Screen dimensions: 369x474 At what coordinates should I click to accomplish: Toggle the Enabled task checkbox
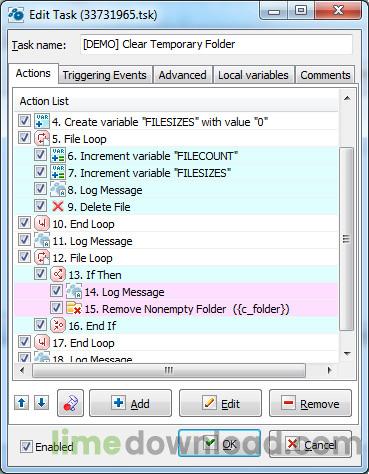click(x=26, y=447)
